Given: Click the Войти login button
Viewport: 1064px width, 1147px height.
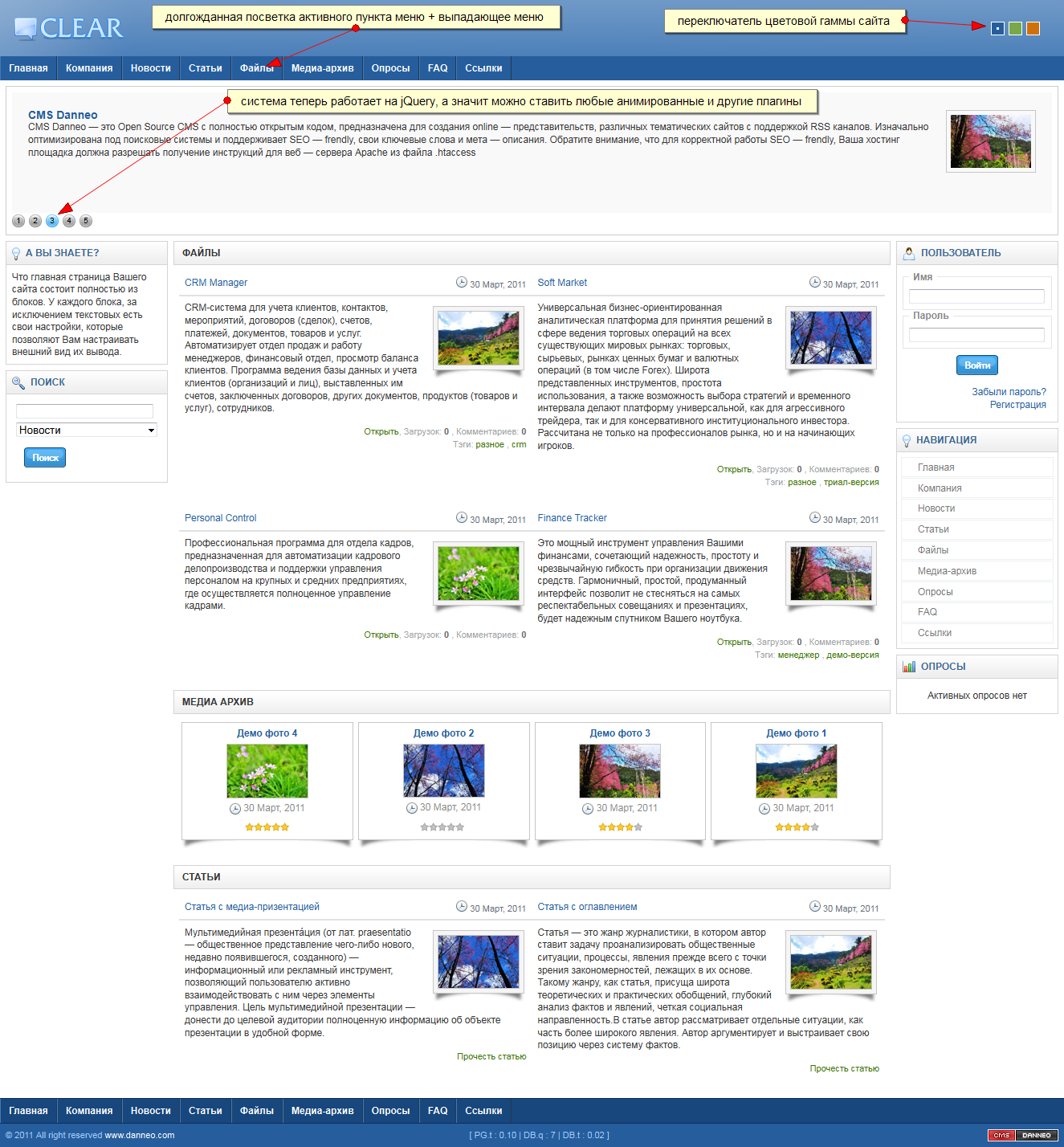Looking at the screenshot, I should (x=977, y=365).
